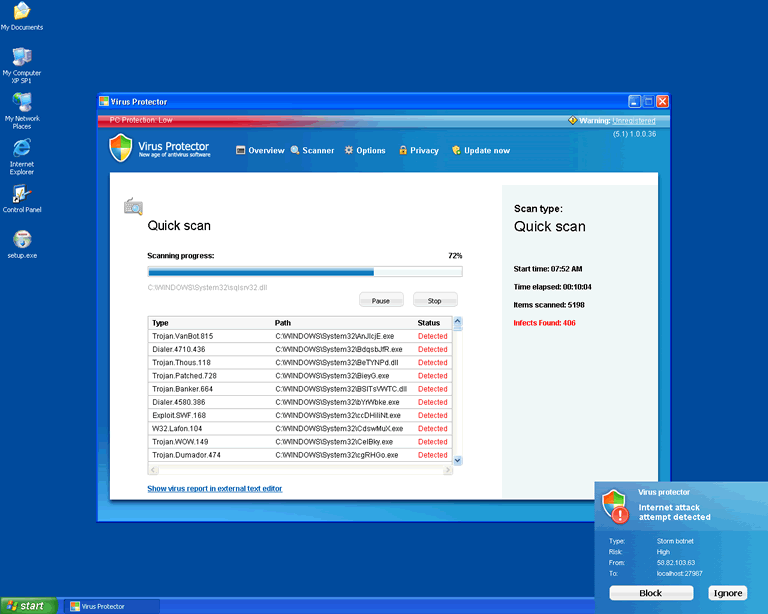Open the My Computer desktop icon

pyautogui.click(x=21, y=56)
